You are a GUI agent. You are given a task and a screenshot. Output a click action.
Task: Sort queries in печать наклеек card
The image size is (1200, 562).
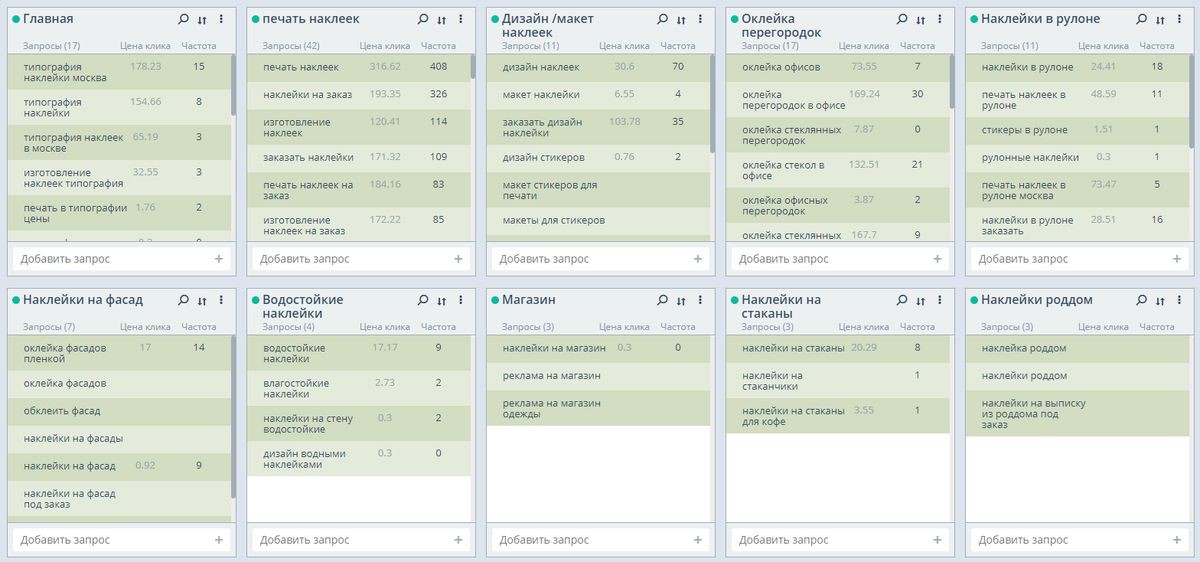tap(442, 19)
